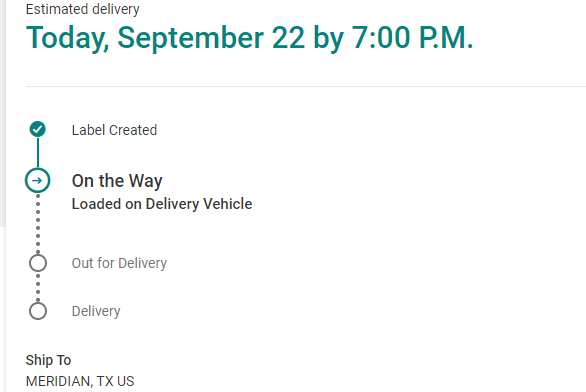This screenshot has width=586, height=392.
Task: Select the On the Way status heading
Action: pyautogui.click(x=117, y=181)
